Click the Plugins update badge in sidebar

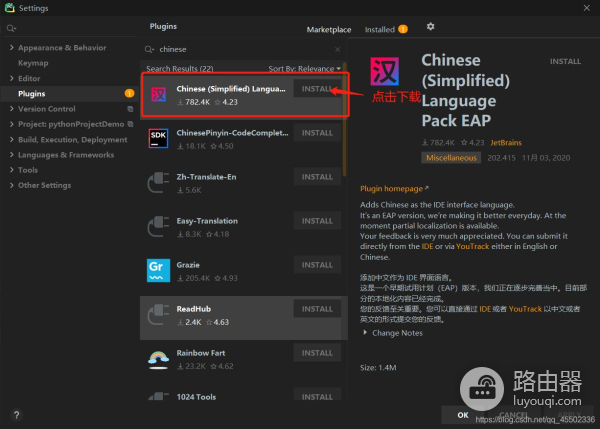[129, 93]
